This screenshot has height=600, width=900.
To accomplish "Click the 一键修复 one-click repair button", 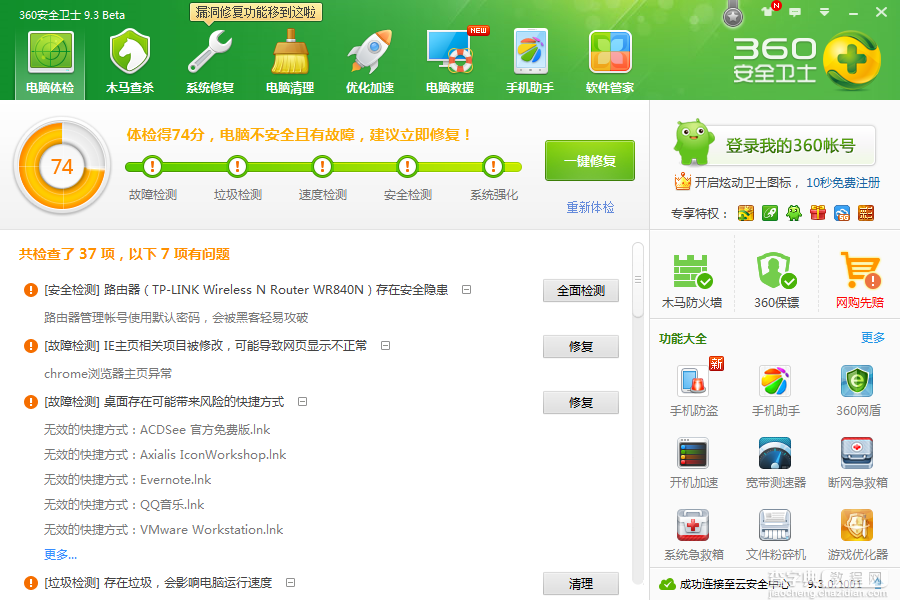I will [589, 161].
